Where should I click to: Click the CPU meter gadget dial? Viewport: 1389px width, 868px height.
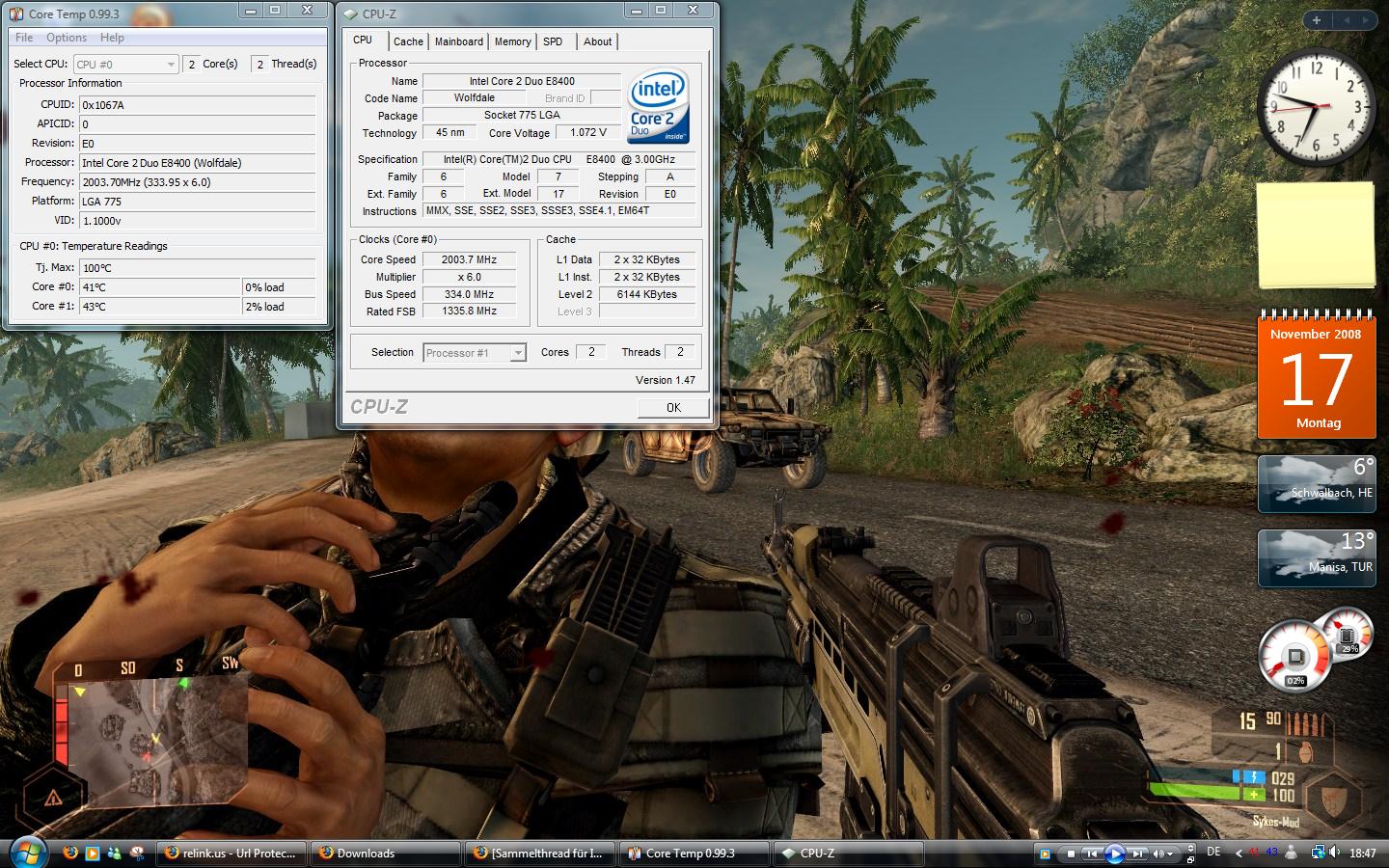click(1294, 656)
